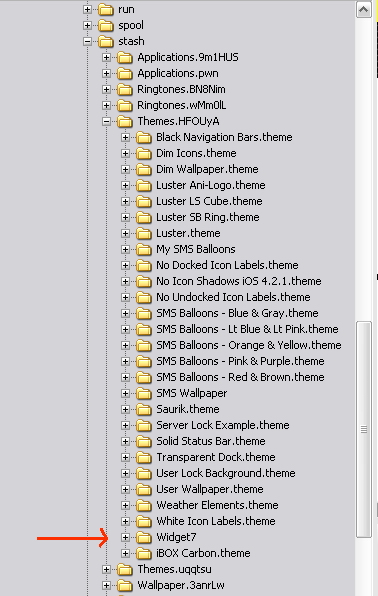Click the Luster Ani-Logo.theme folder icon
This screenshot has width=378, height=596.
(x=144, y=185)
